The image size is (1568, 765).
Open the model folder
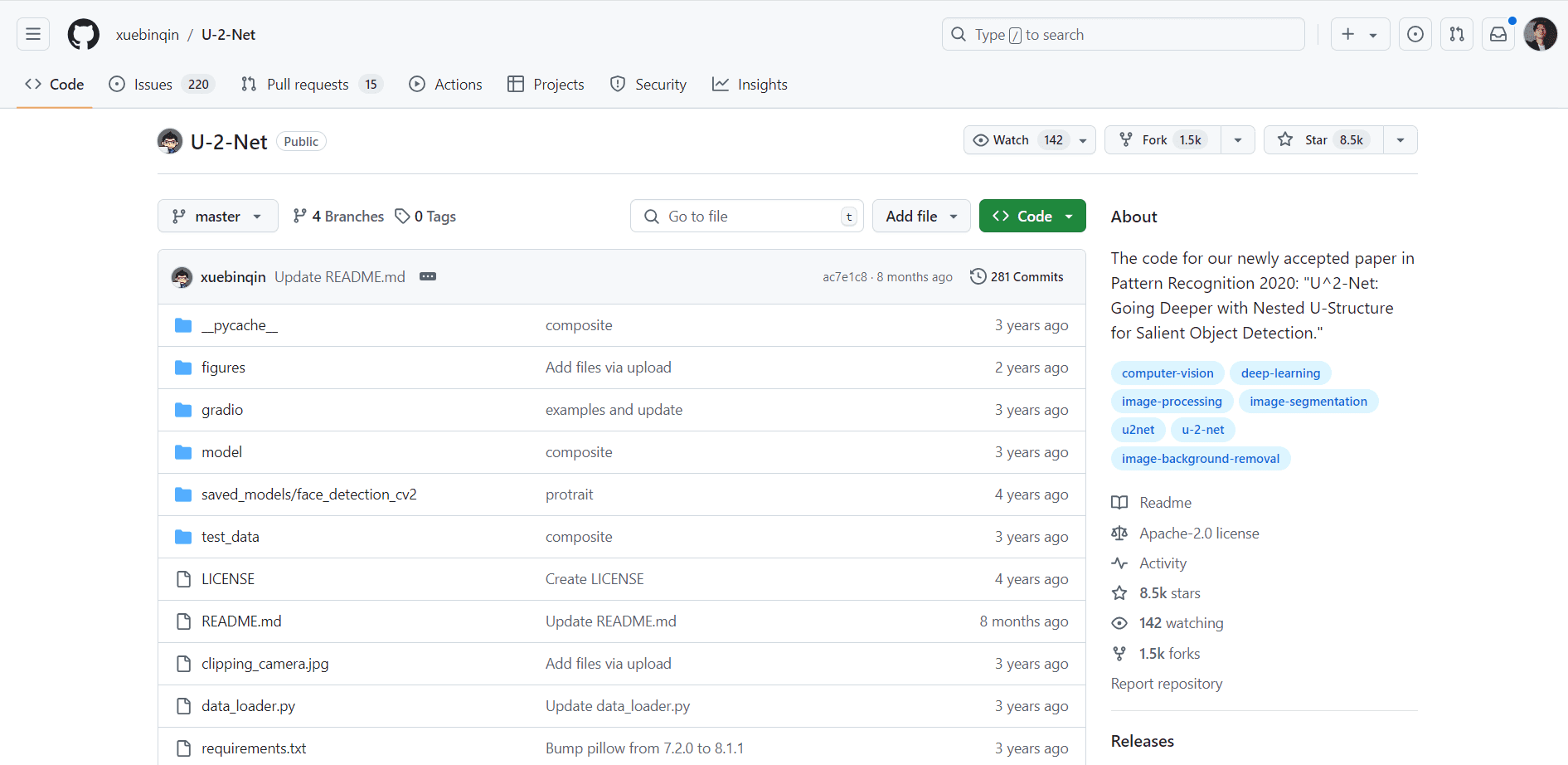pyautogui.click(x=221, y=451)
